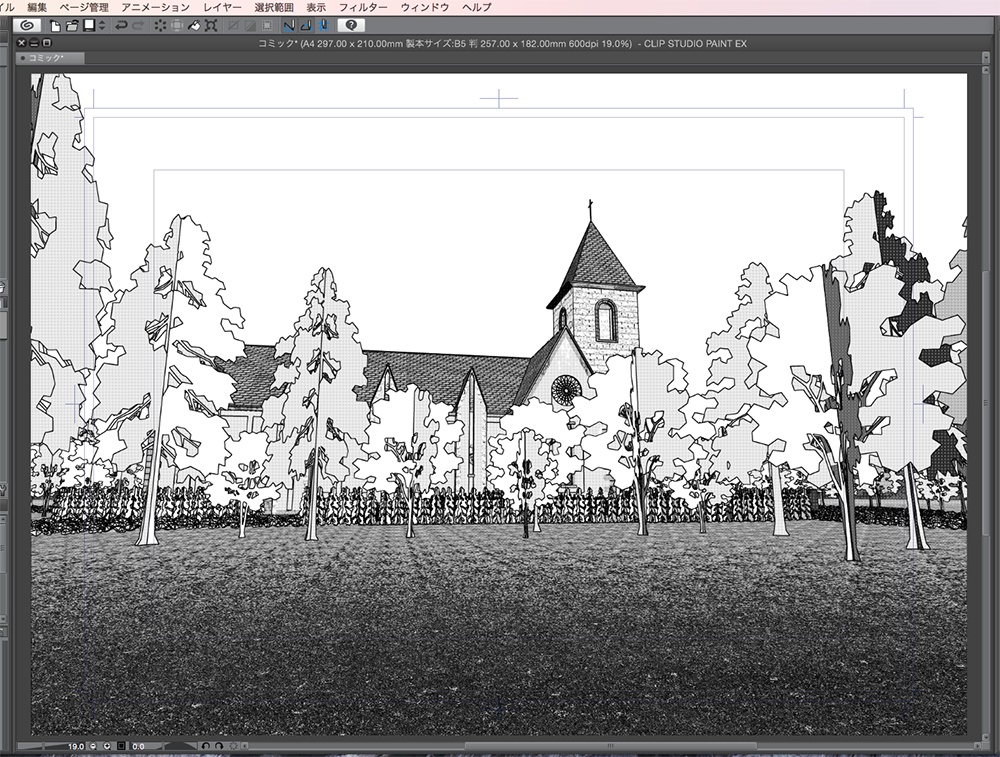Zoom out with the minus magnifier
The image size is (1000, 757).
point(93,746)
